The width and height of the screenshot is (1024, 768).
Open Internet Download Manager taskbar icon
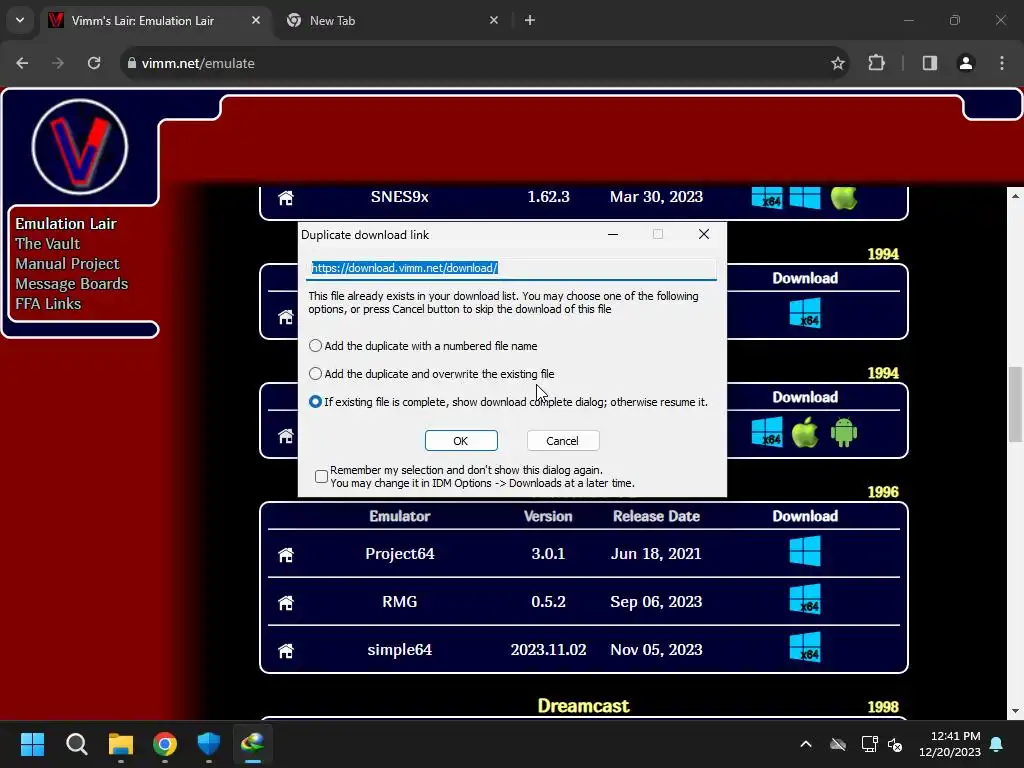pyautogui.click(x=253, y=744)
